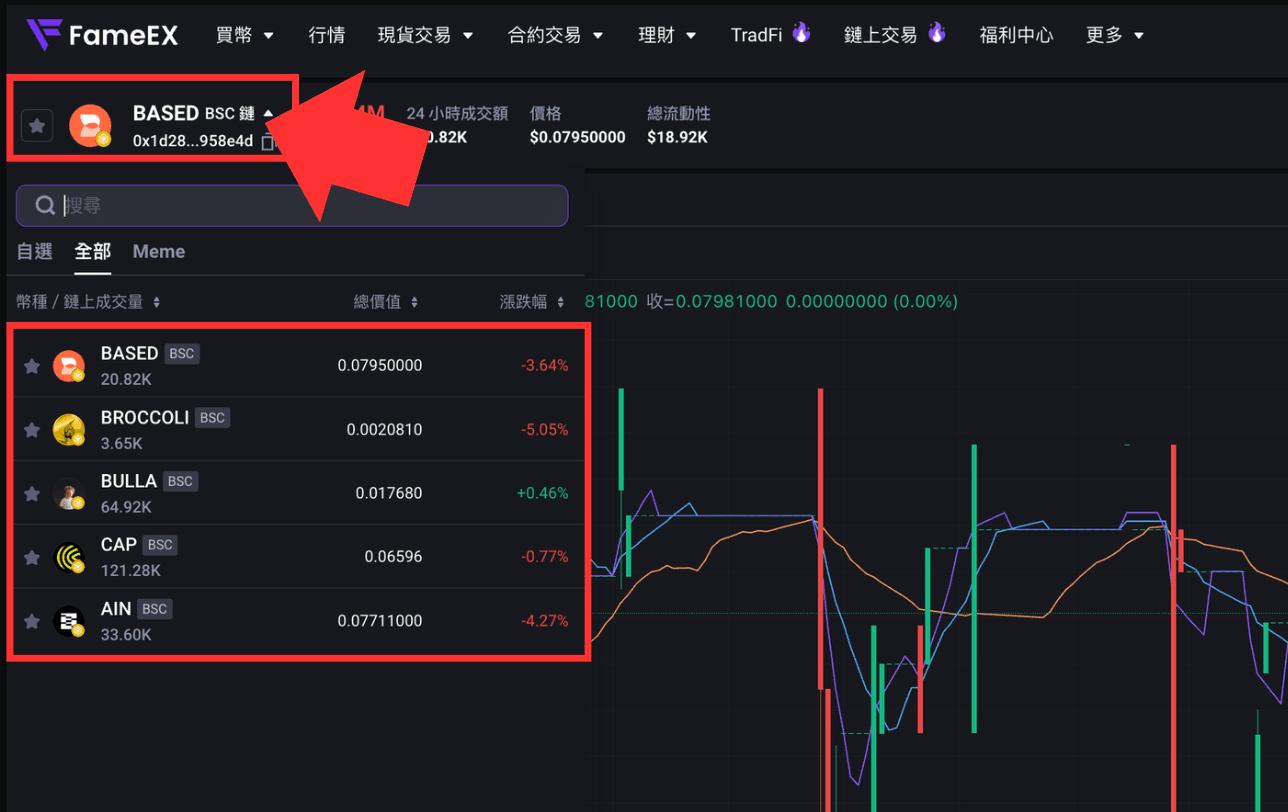Click BASED price 0.07950000 in list
This screenshot has width=1288, height=812.
380,366
